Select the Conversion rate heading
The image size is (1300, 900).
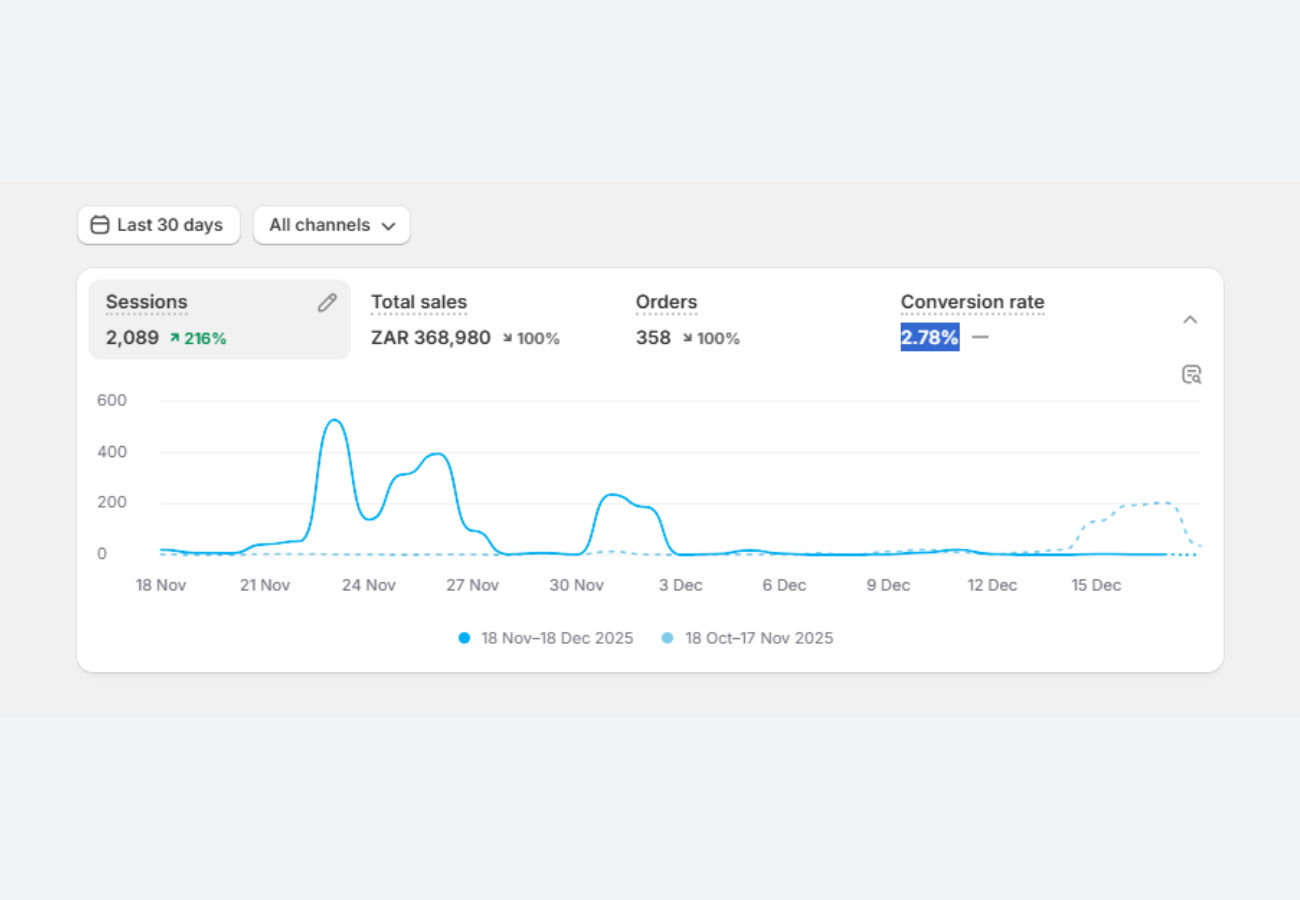[972, 302]
